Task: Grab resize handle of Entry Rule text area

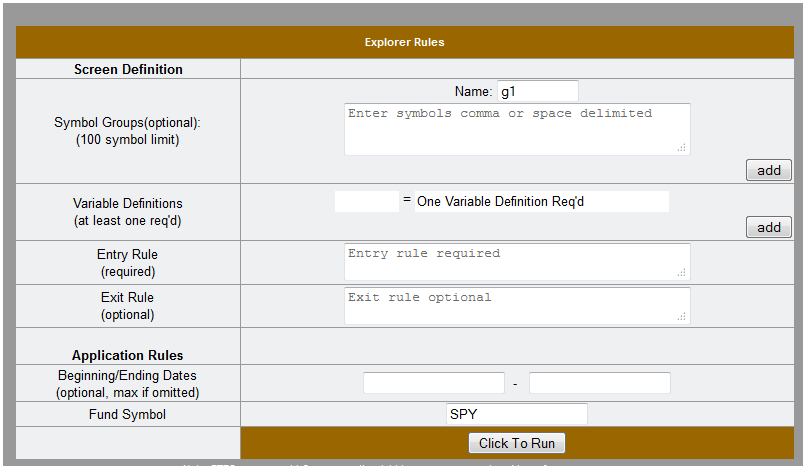Action: point(682,273)
